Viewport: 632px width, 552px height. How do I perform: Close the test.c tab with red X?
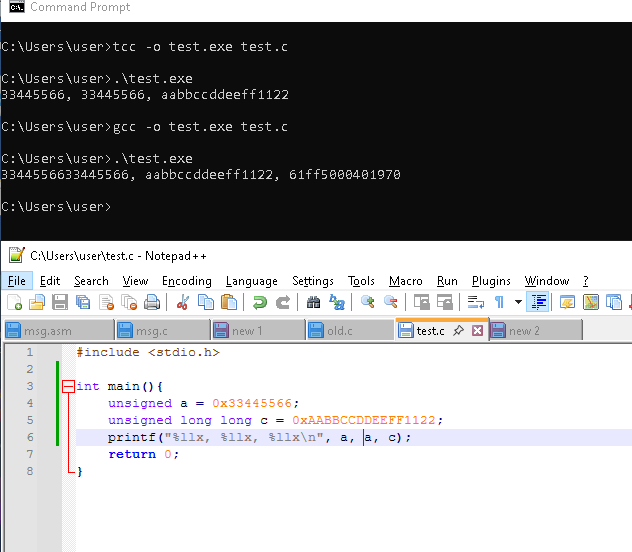pos(478,331)
